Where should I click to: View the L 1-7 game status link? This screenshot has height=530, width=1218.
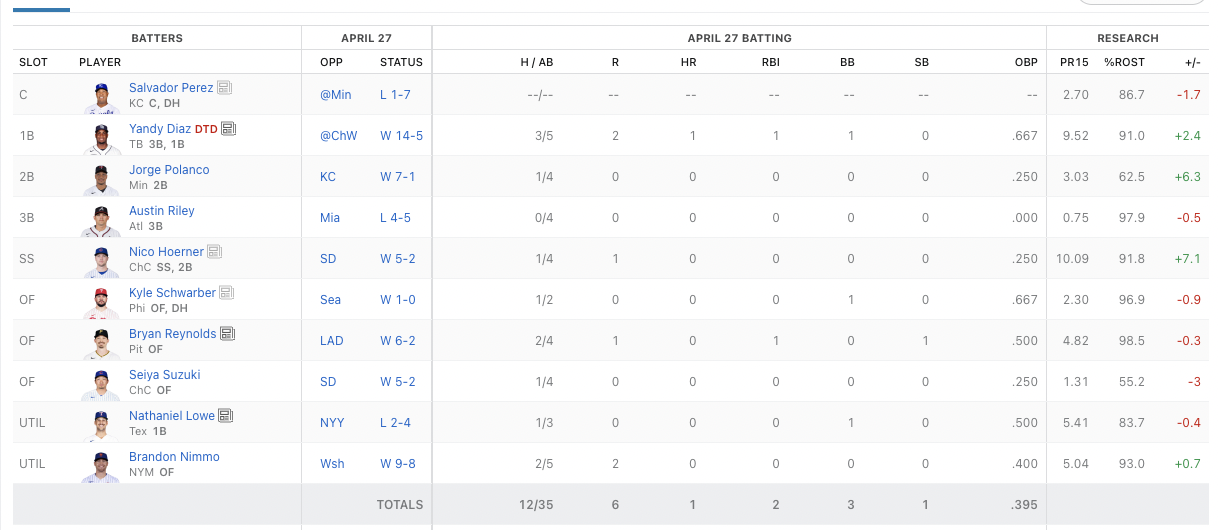coord(395,95)
